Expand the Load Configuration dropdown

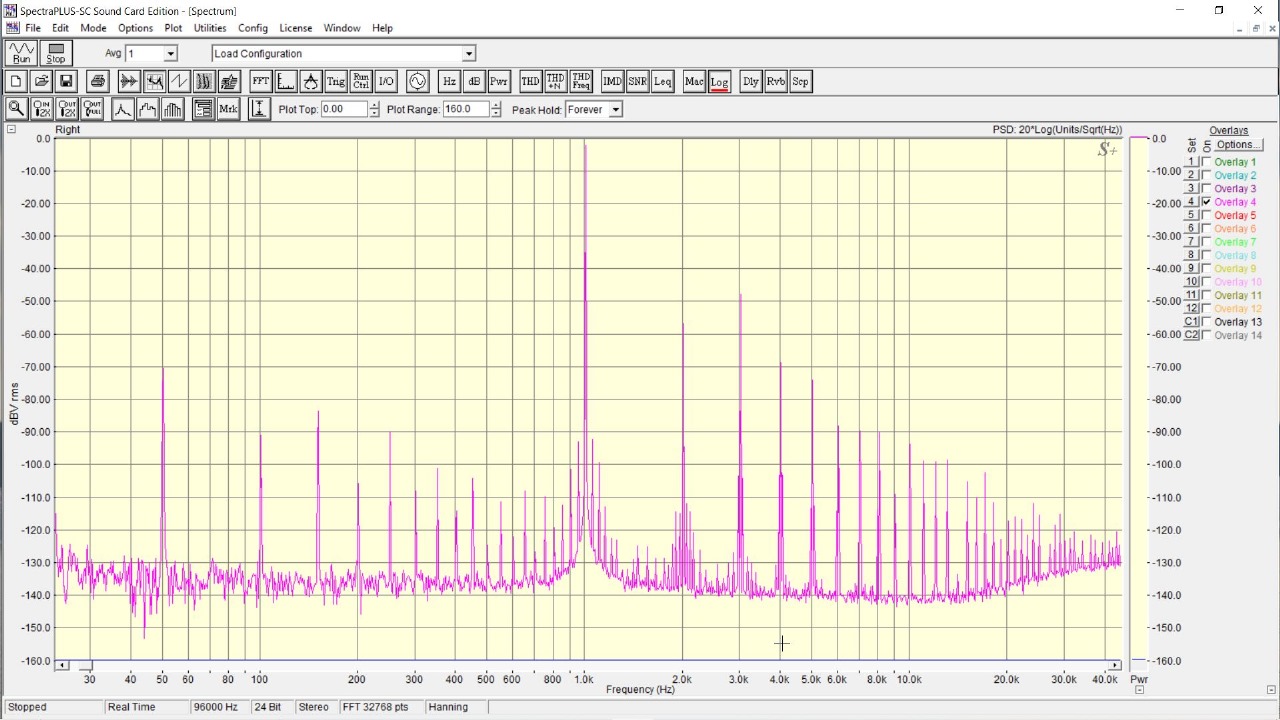(469, 54)
